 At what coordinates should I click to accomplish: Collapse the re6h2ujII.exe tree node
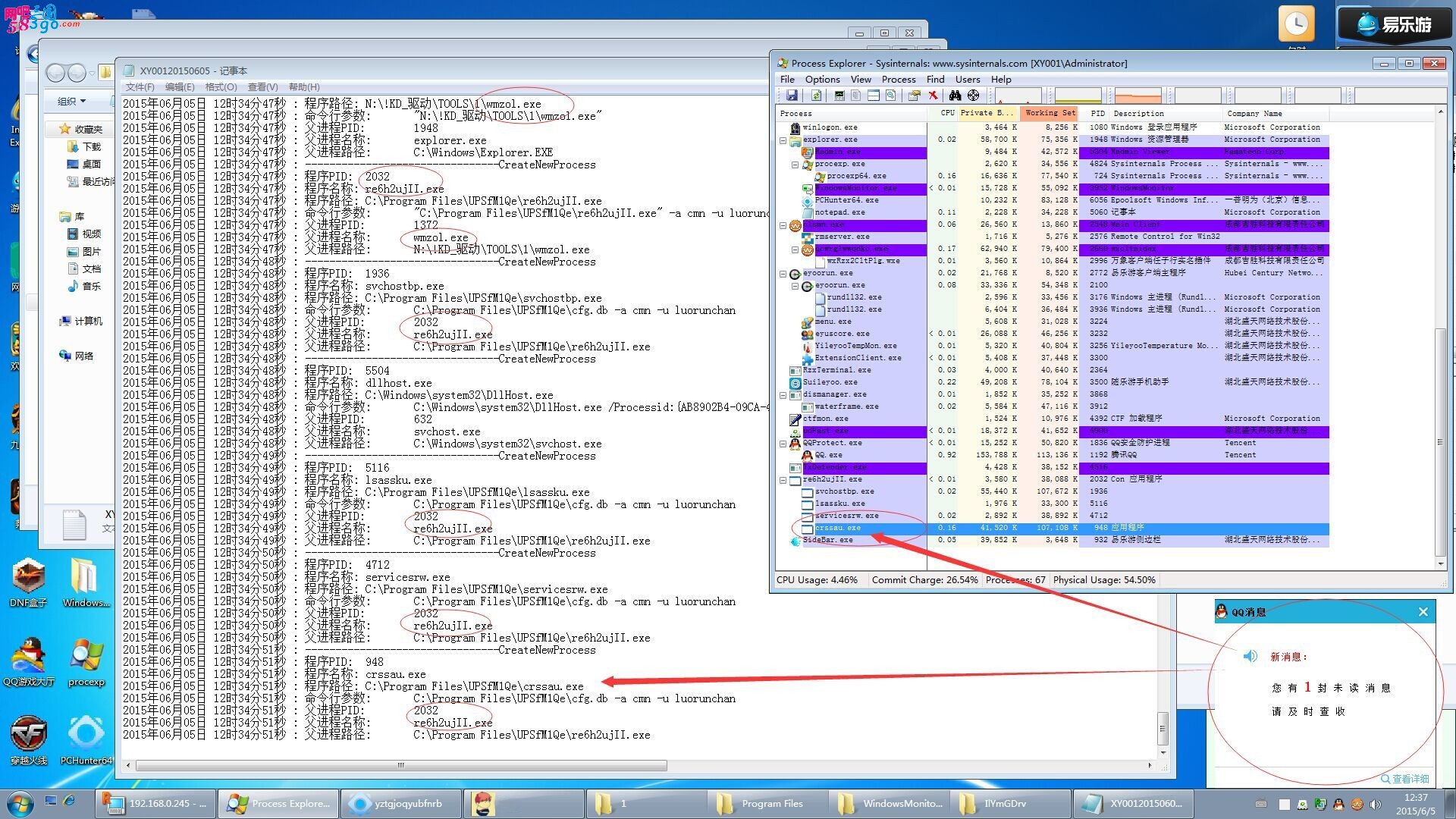point(783,480)
